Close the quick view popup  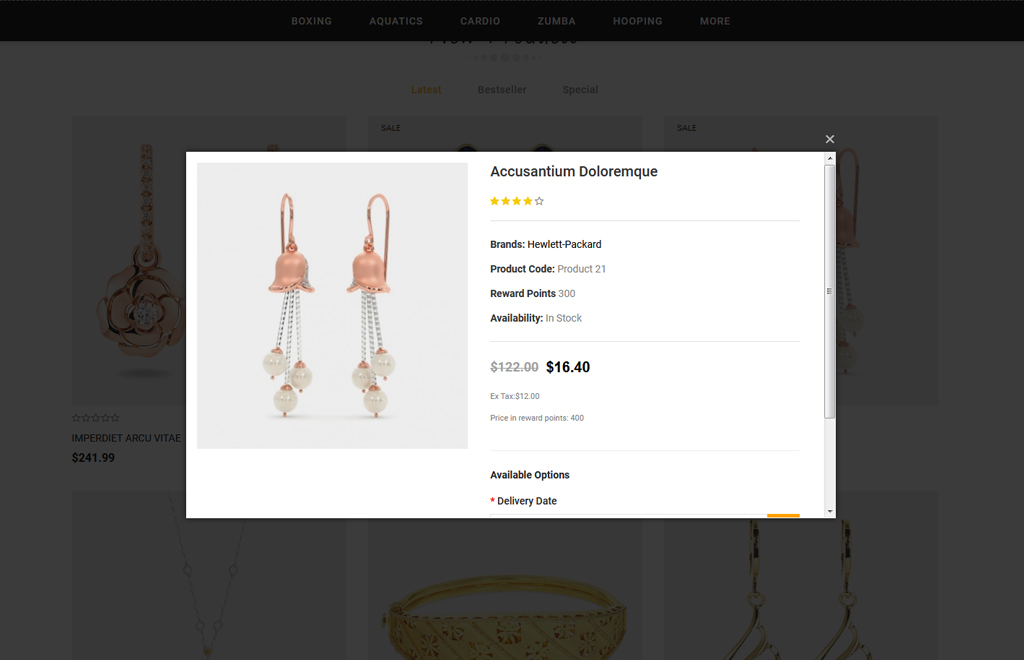[x=829, y=139]
